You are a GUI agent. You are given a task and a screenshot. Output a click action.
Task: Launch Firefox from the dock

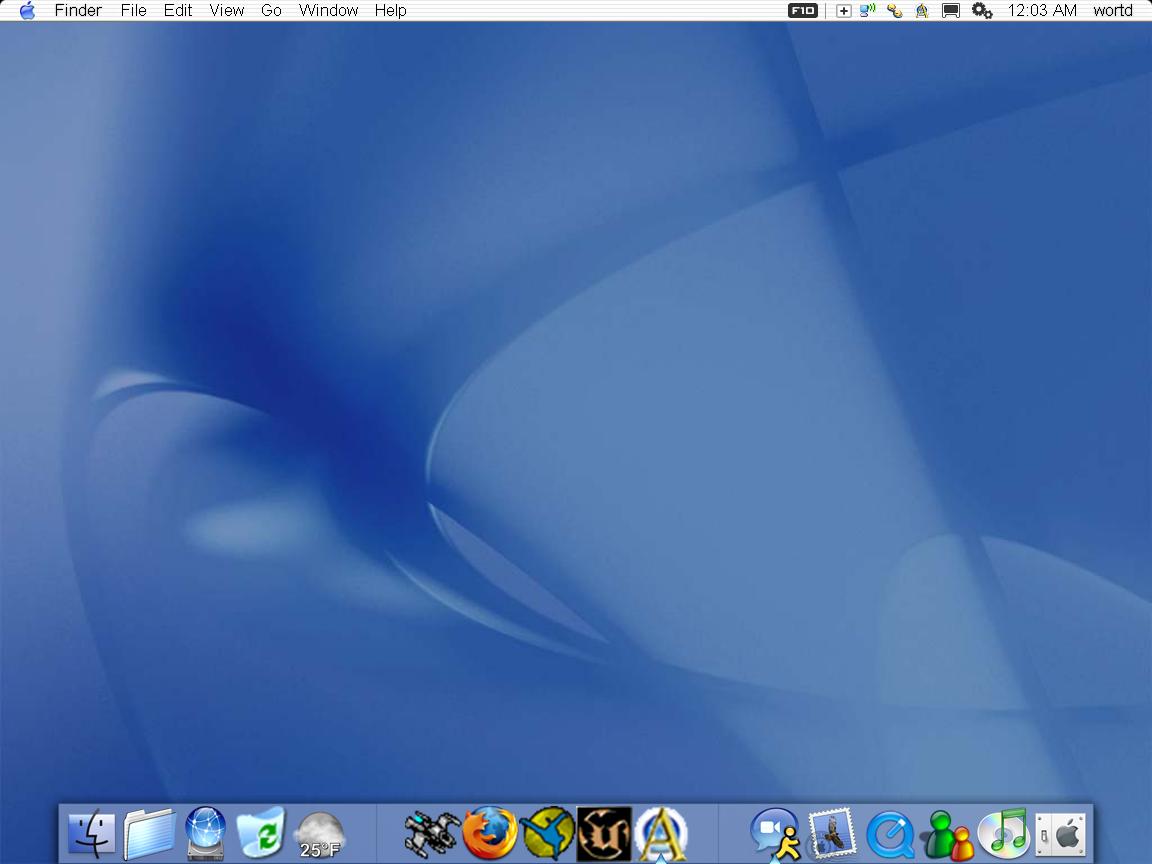[x=490, y=834]
